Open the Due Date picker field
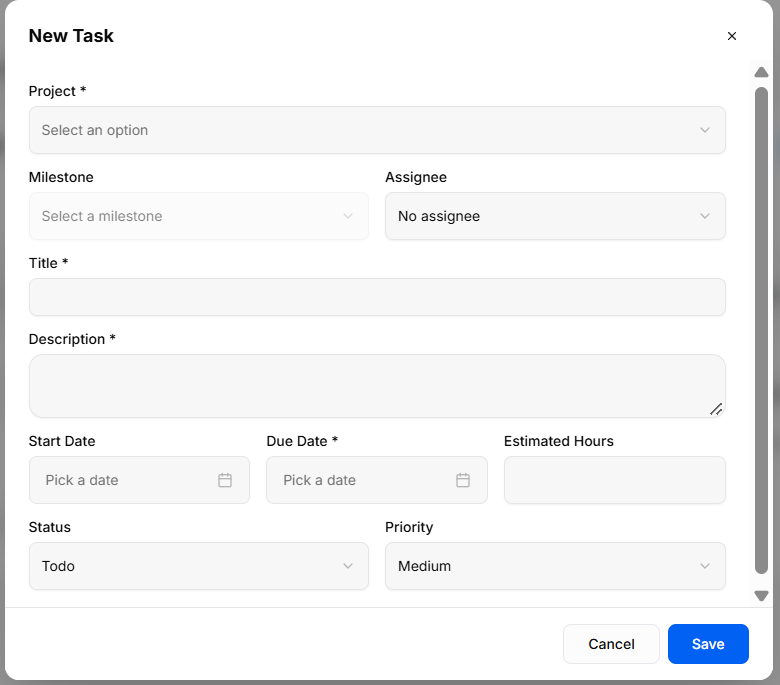780x685 pixels. (377, 480)
